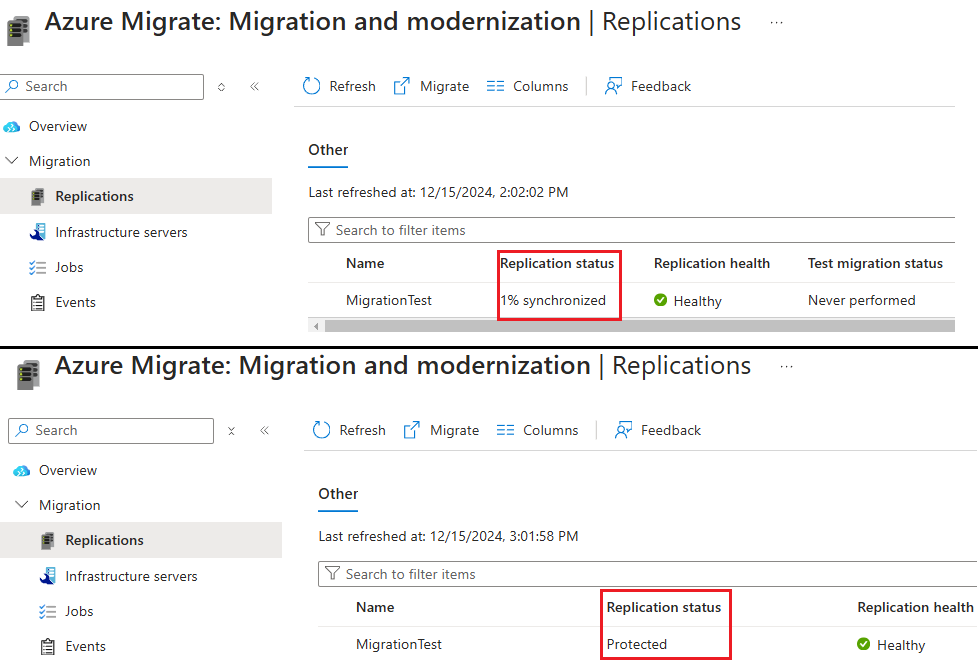Click 'Protected' status cell
This screenshot has height=660, width=978.
[x=637, y=644]
